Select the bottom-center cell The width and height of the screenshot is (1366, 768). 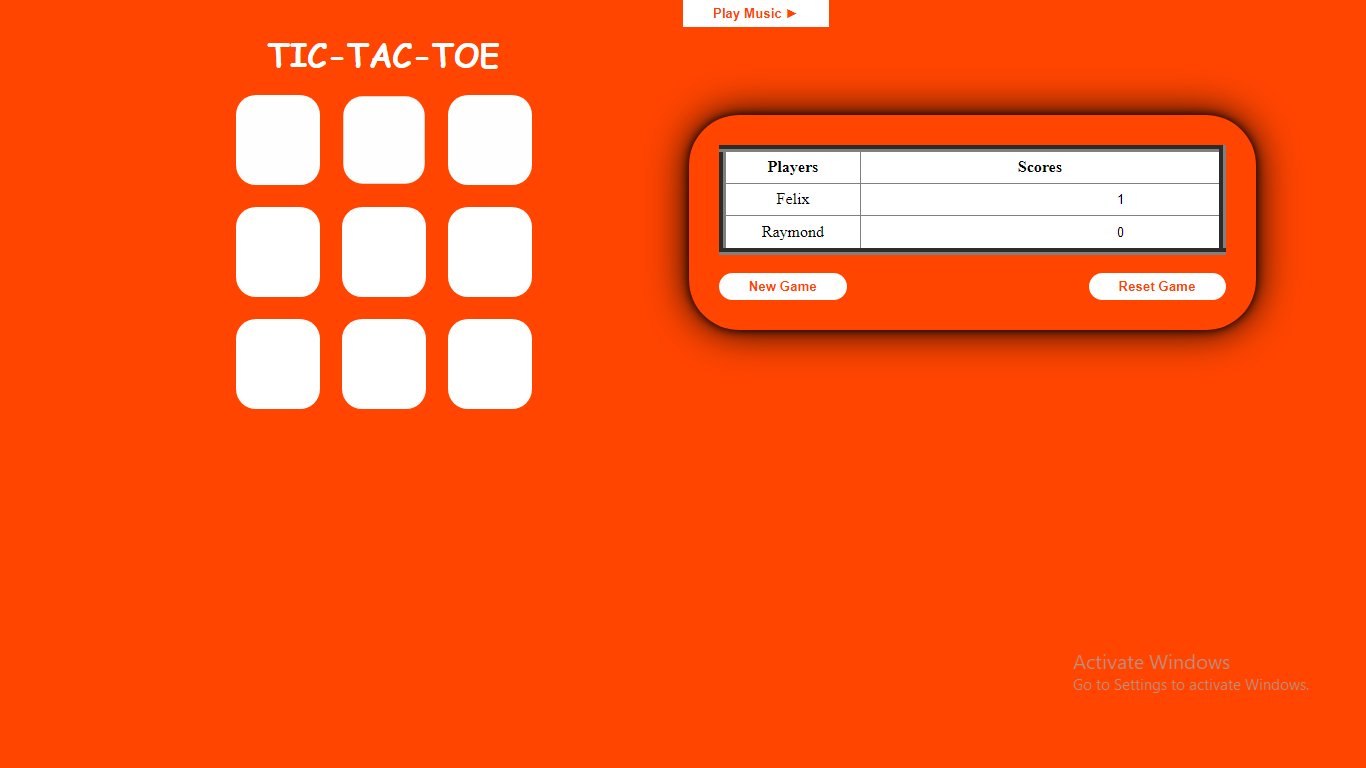[x=384, y=364]
